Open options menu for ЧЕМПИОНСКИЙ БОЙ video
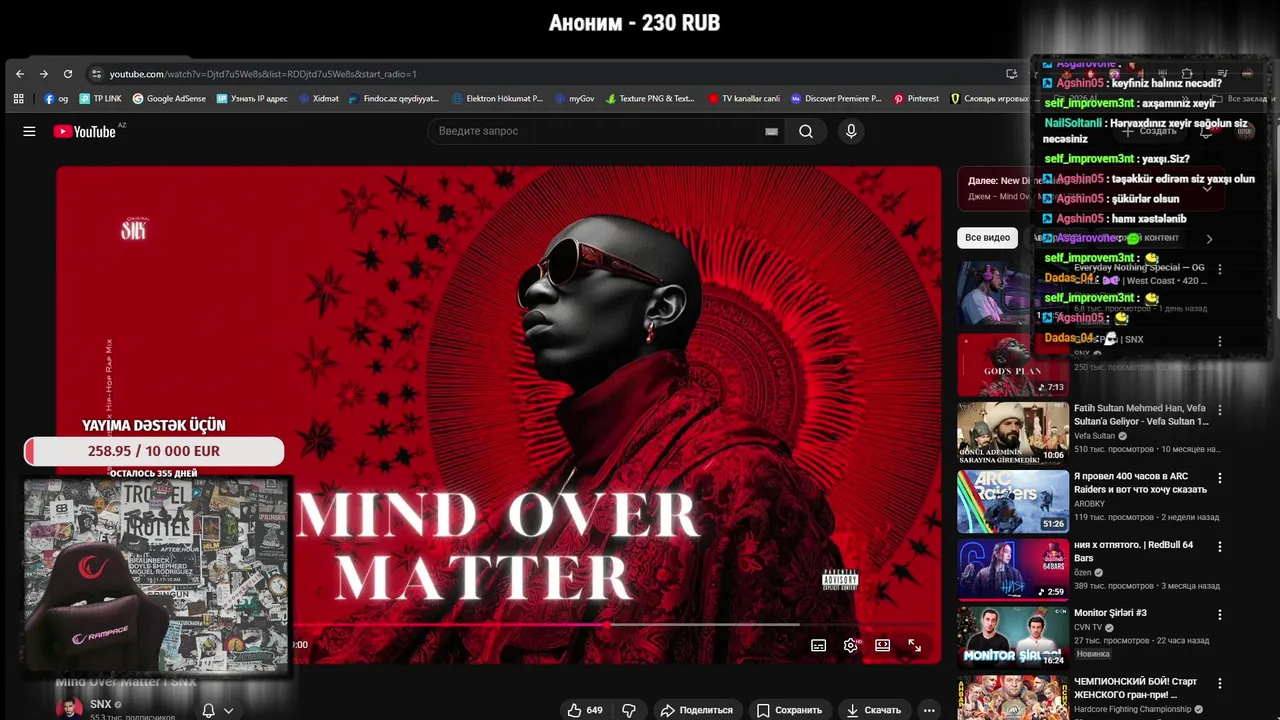Image resolution: width=1280 pixels, height=720 pixels. [x=1219, y=683]
